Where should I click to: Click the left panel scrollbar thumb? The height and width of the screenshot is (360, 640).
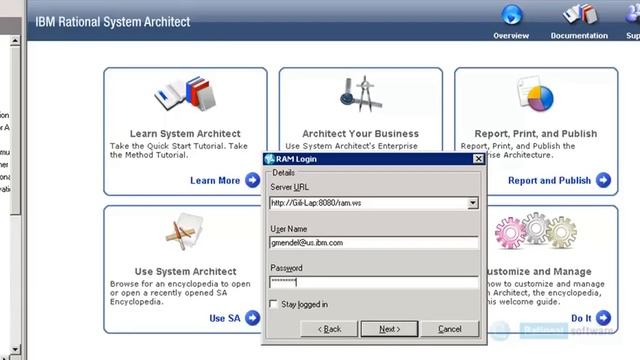pos(15,130)
